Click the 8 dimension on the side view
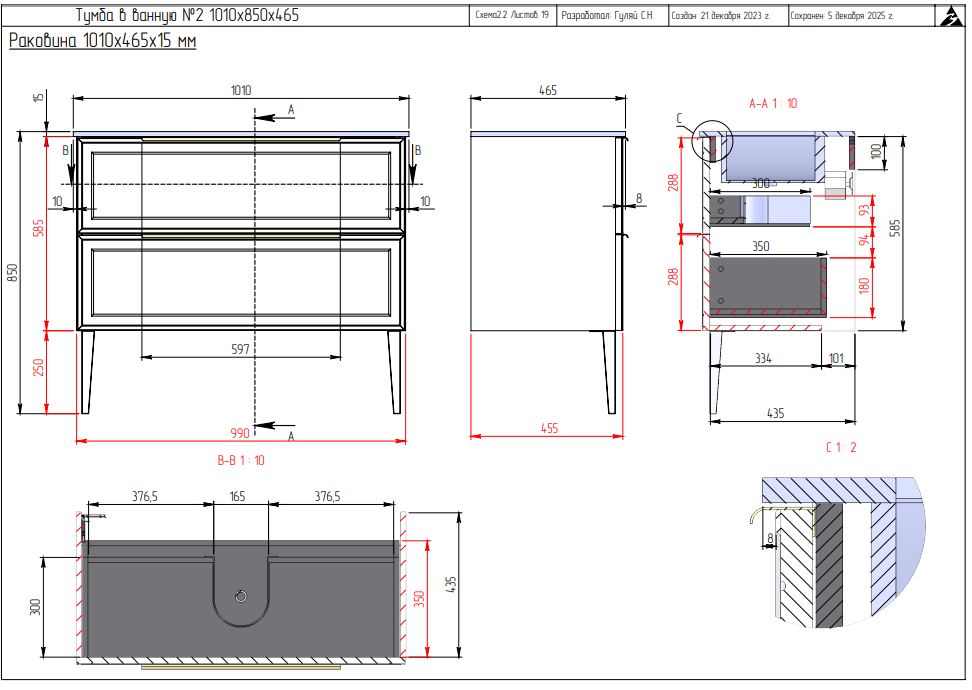This screenshot has width=972, height=690. pyautogui.click(x=639, y=198)
